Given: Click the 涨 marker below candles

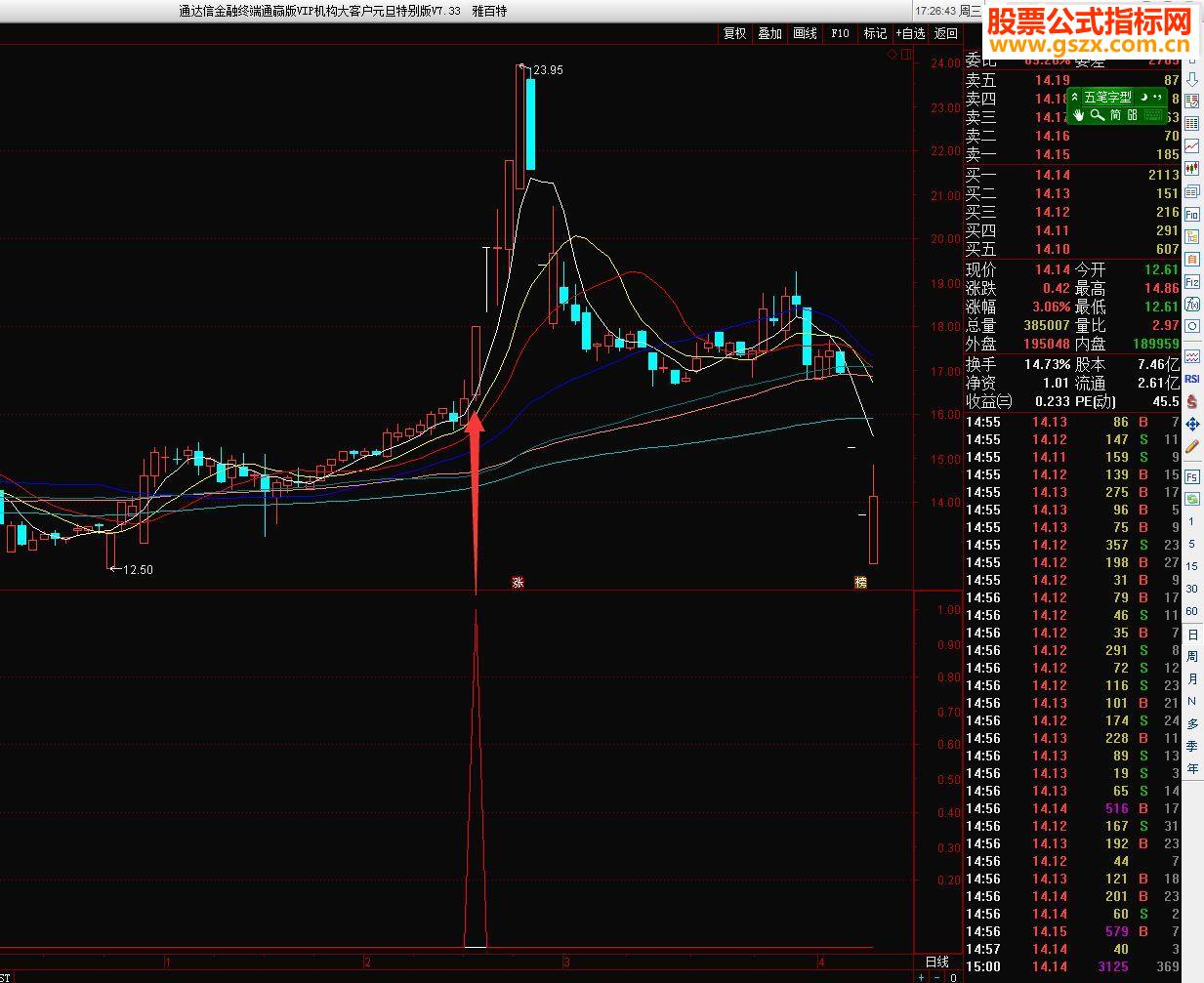Looking at the screenshot, I should pos(518,583).
